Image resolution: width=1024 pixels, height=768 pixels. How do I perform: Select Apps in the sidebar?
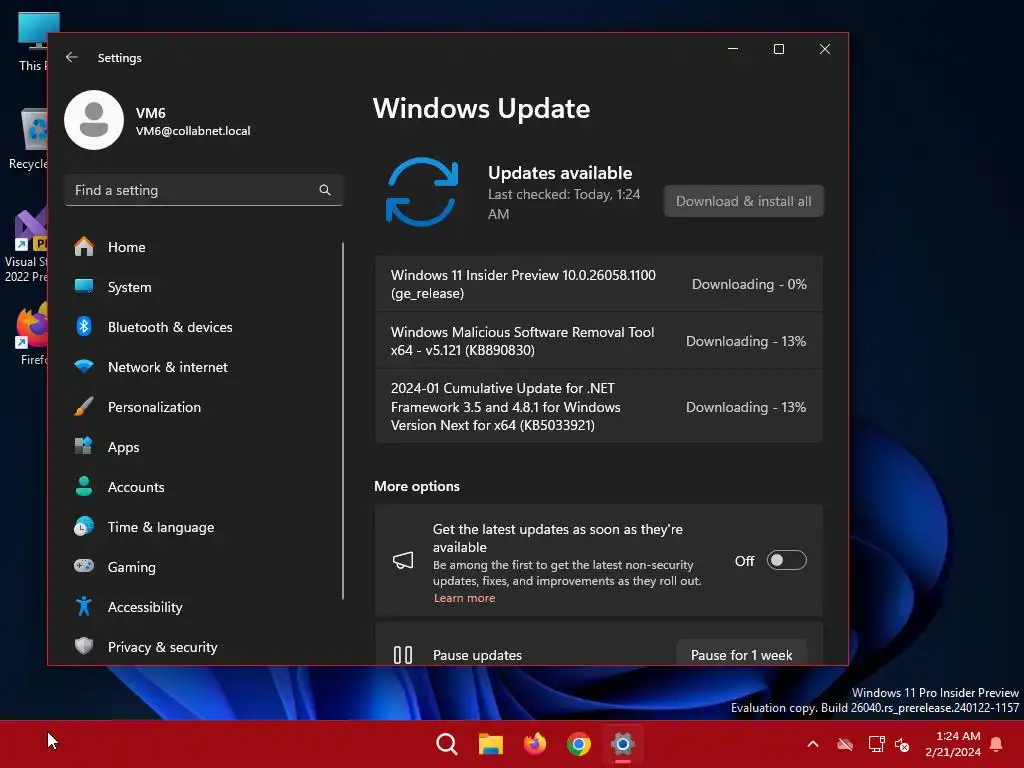202,447
